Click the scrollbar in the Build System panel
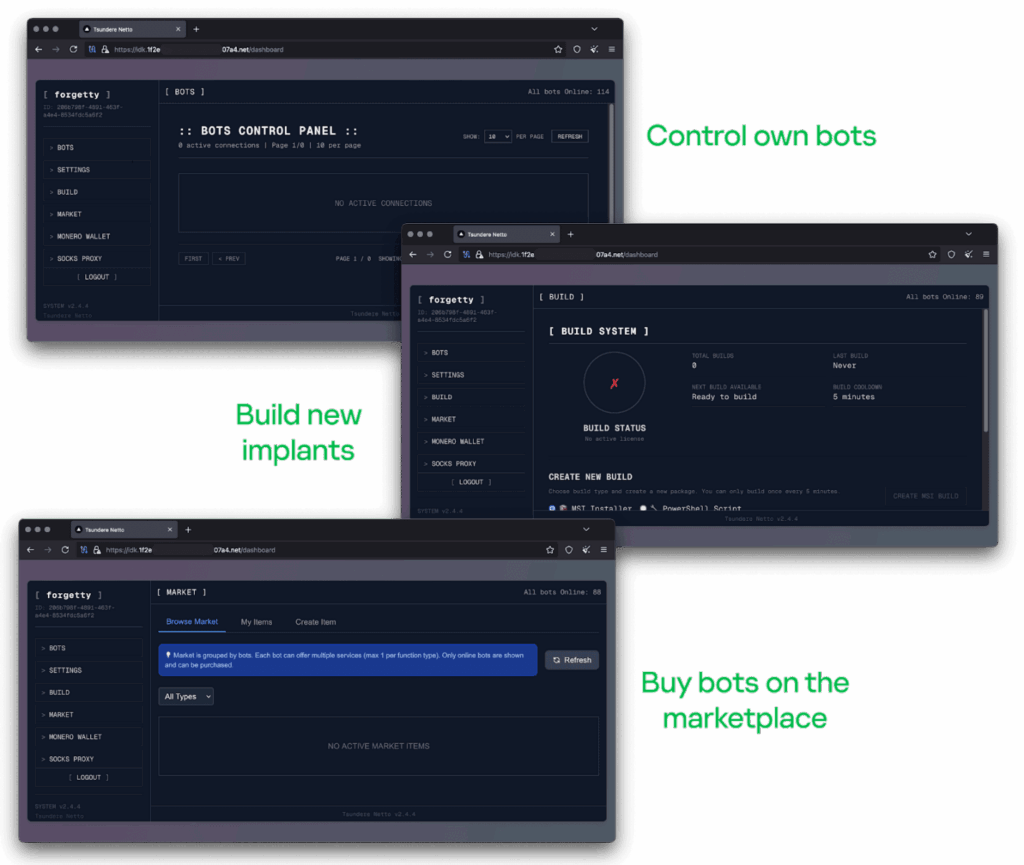This screenshot has width=1024, height=865. 985,370
